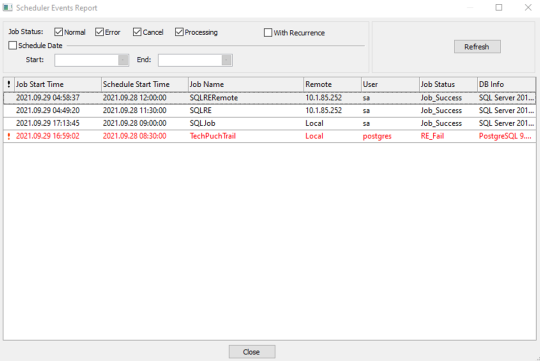Click the Scheduler Events Report title bar icon
Image resolution: width=540 pixels, height=361 pixels.
coord(8,8)
